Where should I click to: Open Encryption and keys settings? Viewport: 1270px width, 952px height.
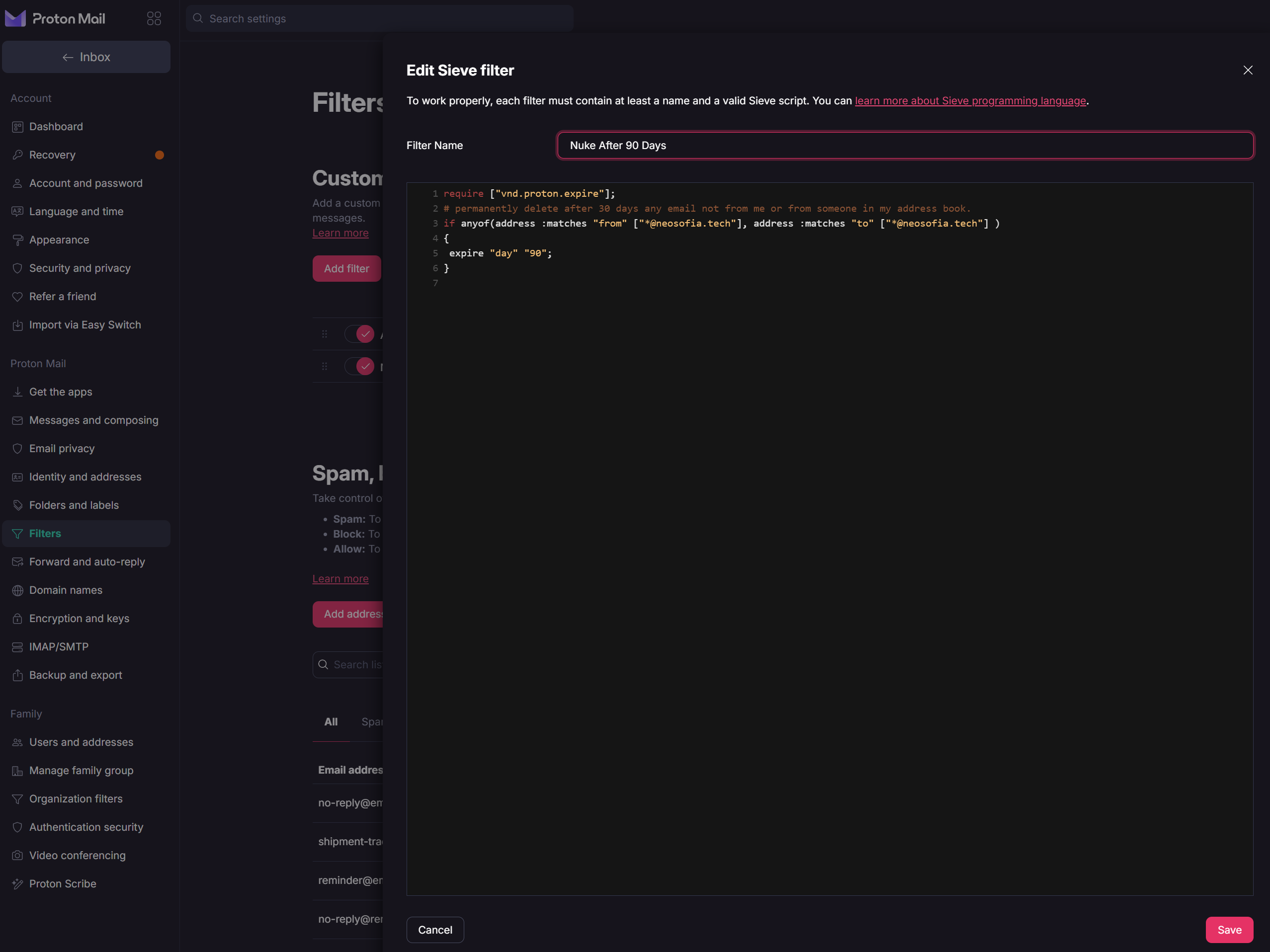pyautogui.click(x=86, y=619)
